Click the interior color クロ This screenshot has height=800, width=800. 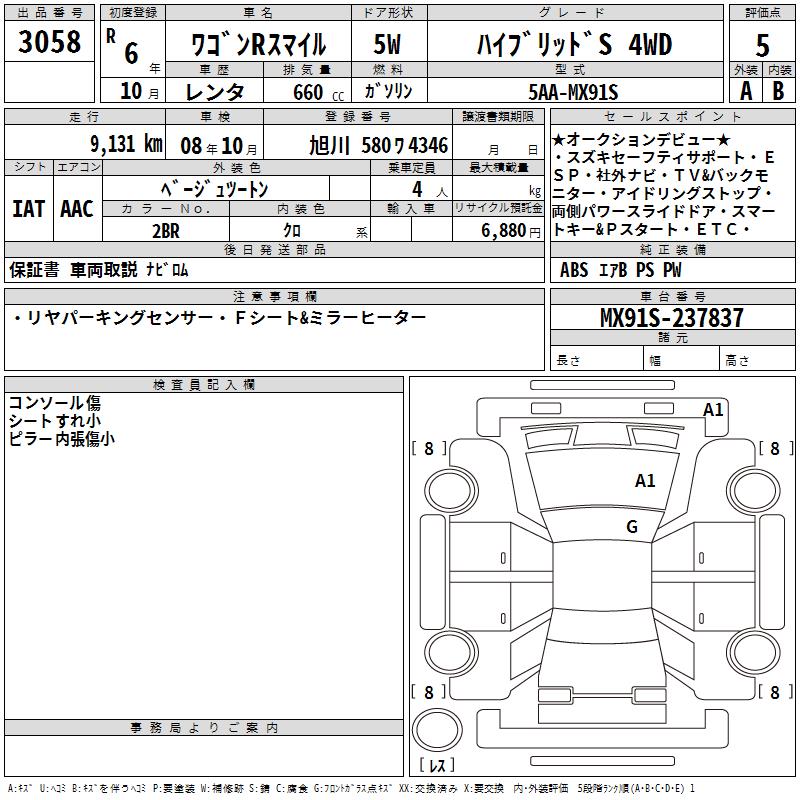(292, 231)
